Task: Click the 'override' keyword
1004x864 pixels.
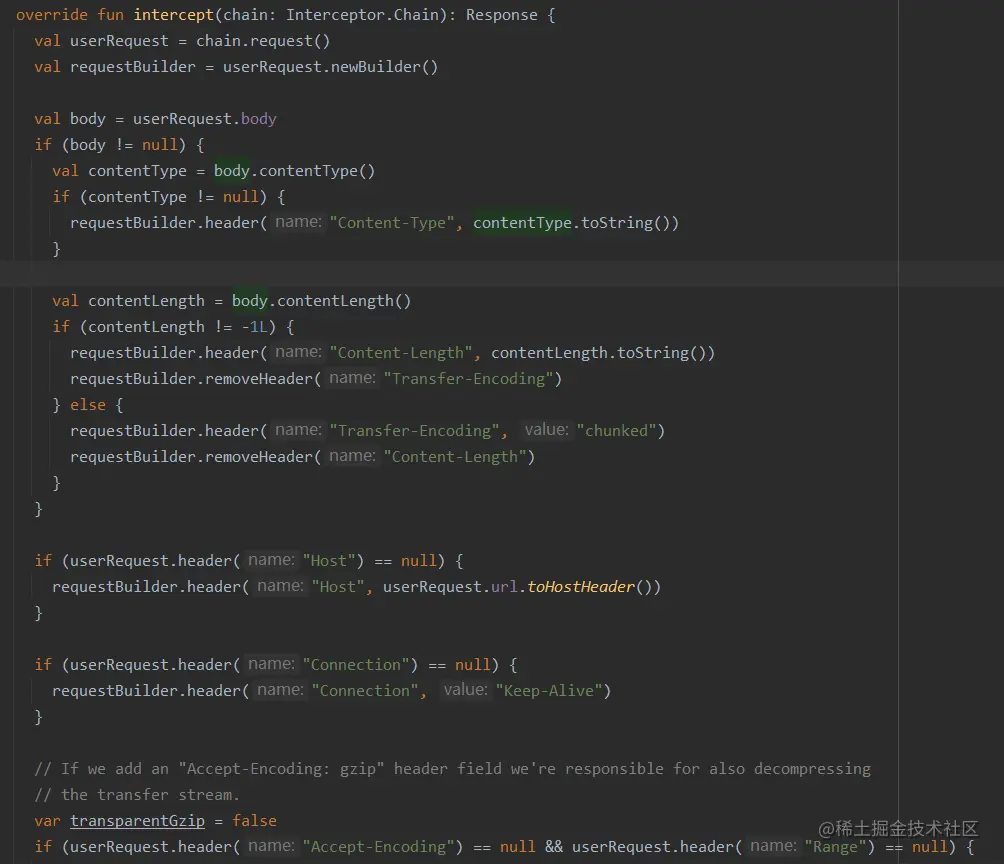Action: 52,15
